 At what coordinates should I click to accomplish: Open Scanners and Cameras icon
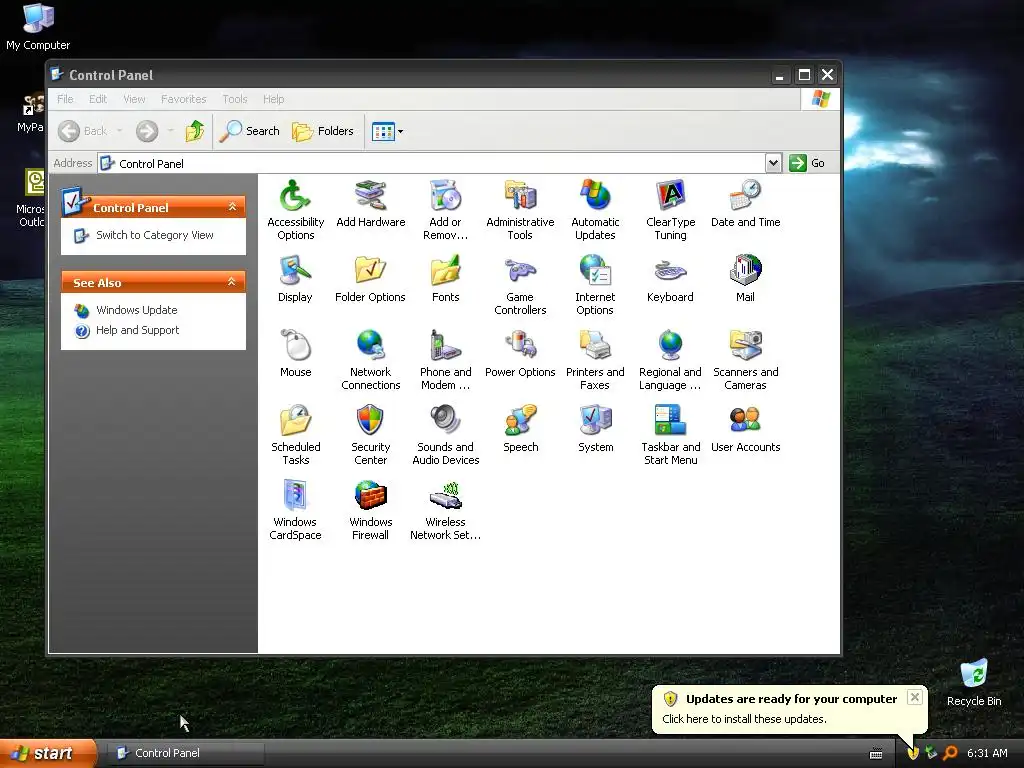pos(745,359)
